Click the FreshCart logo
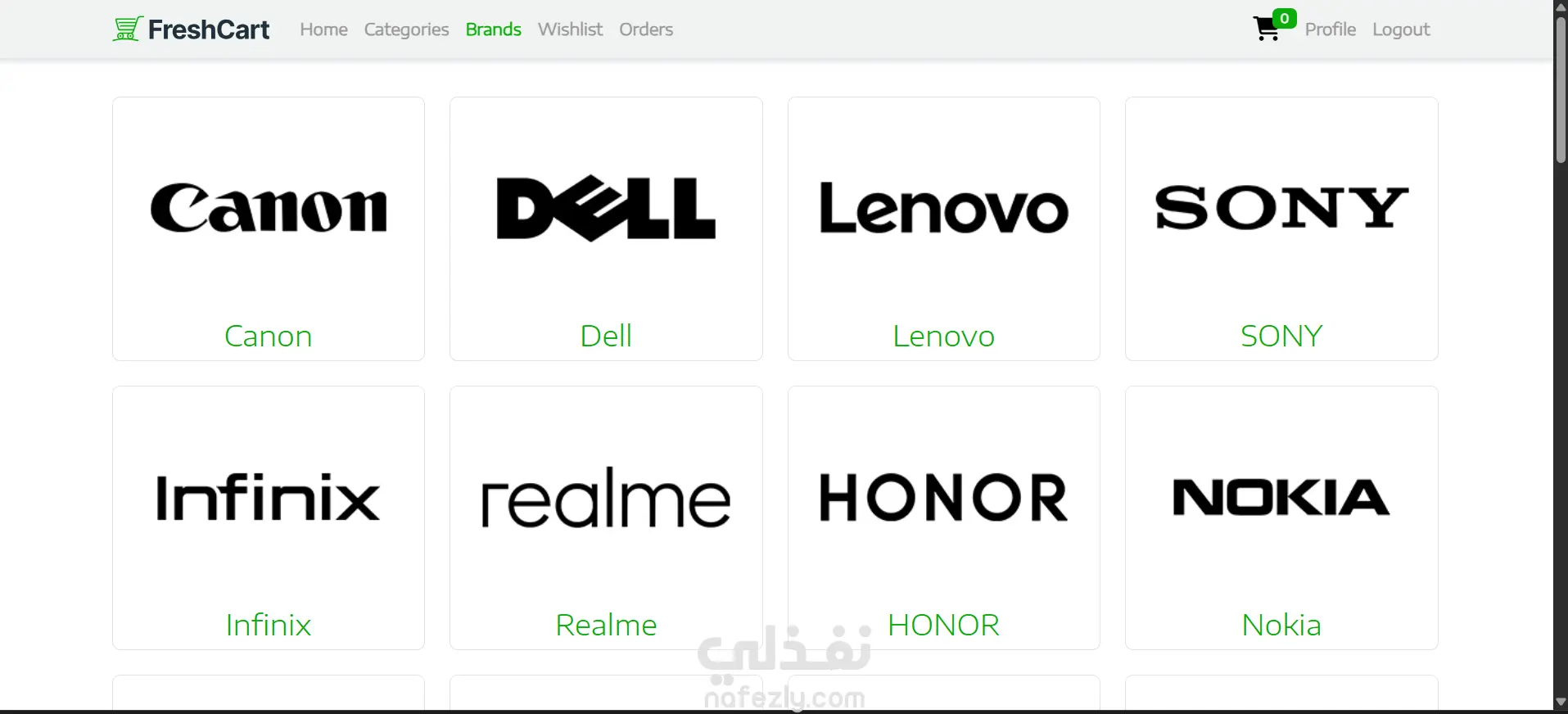This screenshot has width=1568, height=714. (192, 29)
